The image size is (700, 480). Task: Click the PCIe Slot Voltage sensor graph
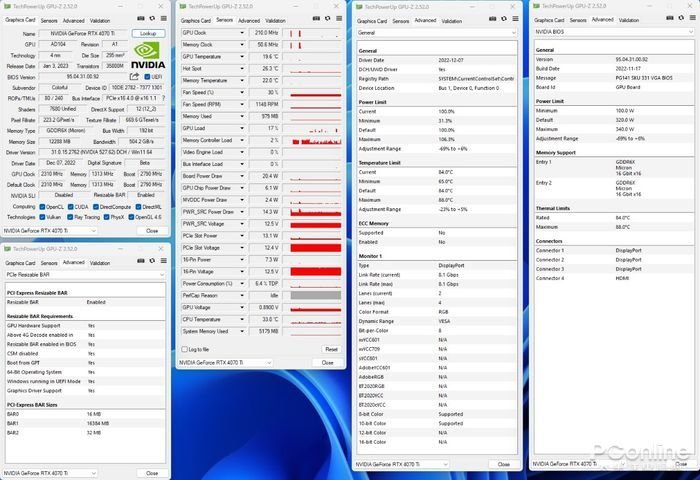coord(316,248)
